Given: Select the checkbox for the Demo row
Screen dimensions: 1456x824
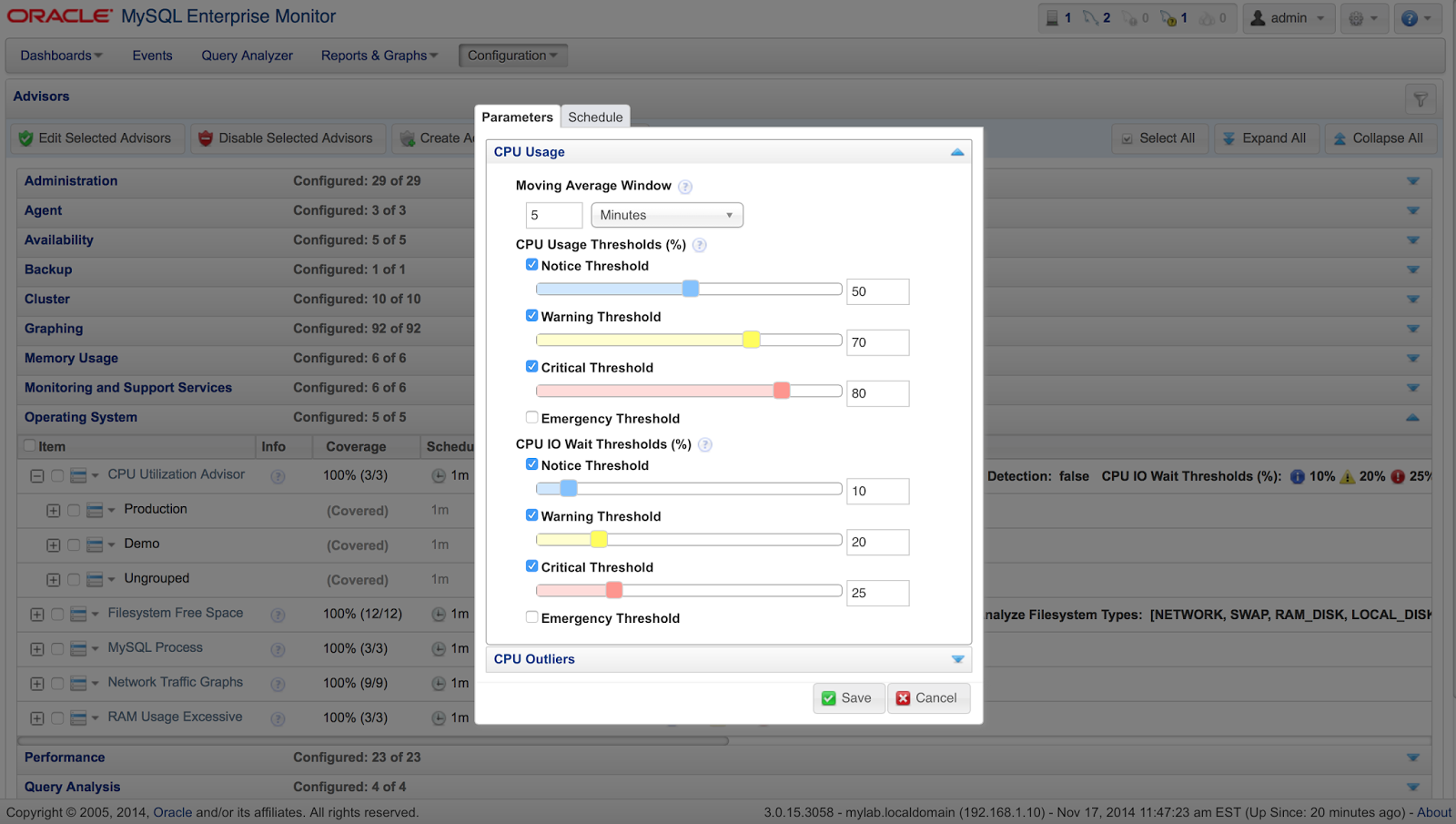Looking at the screenshot, I should 74,544.
